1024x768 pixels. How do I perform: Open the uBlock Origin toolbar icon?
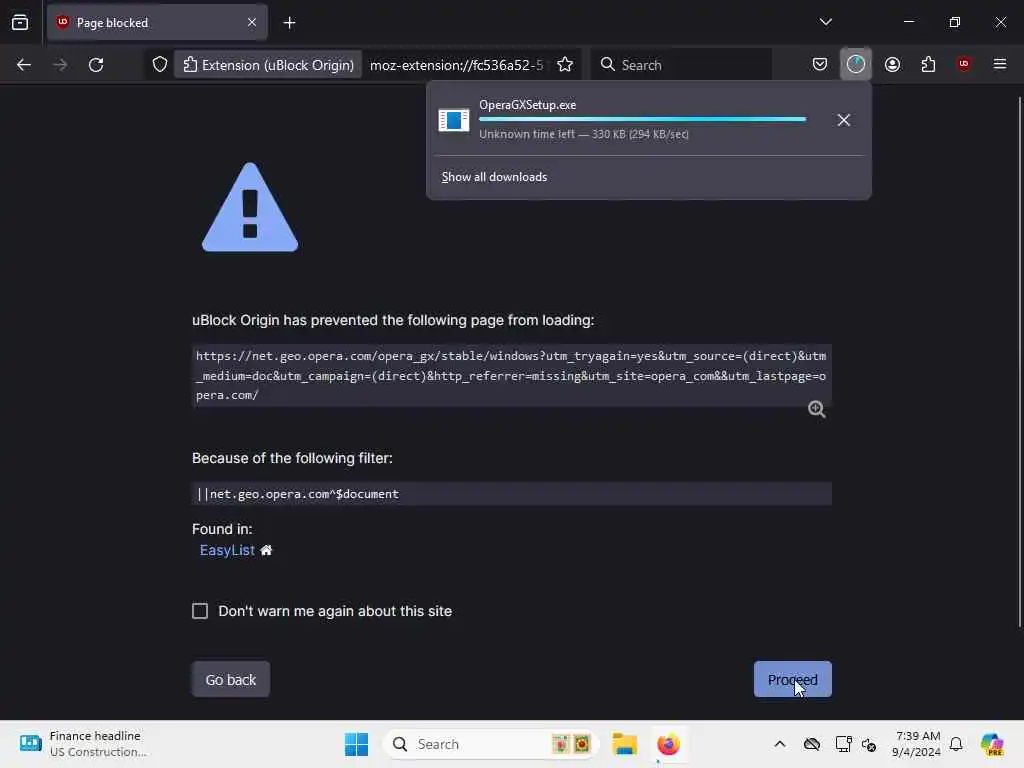[963, 63]
